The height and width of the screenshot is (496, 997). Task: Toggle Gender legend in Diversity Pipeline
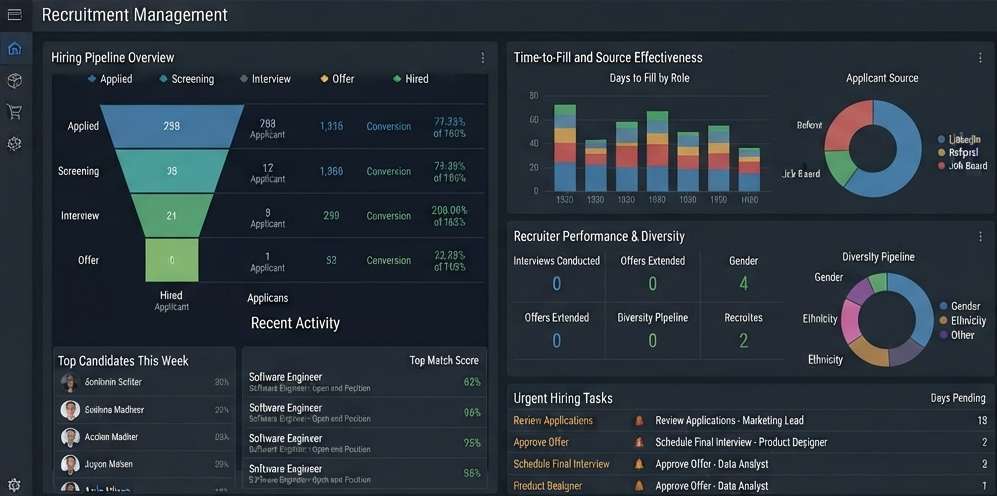(959, 306)
